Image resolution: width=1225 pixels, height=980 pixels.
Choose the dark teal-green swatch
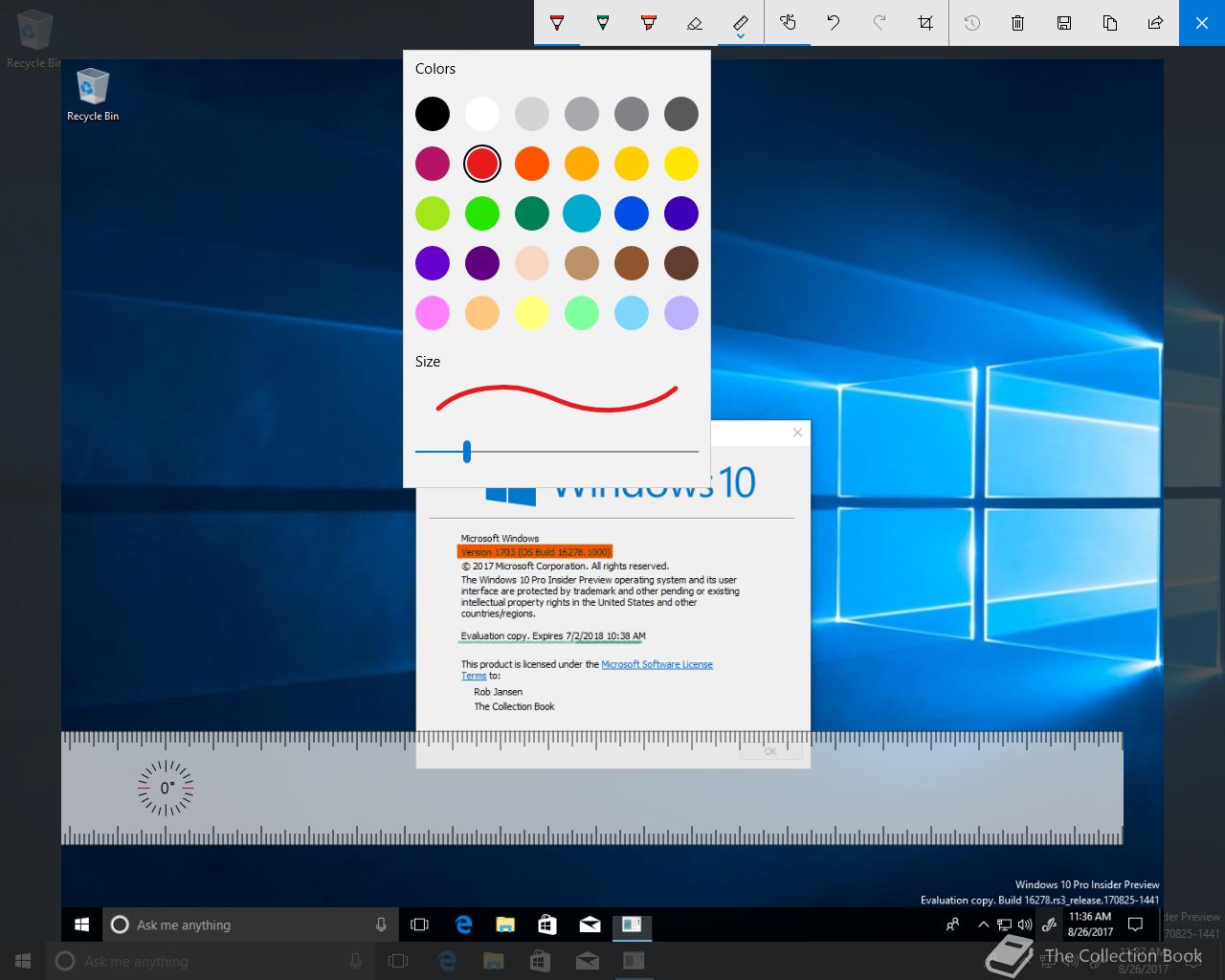tap(532, 213)
